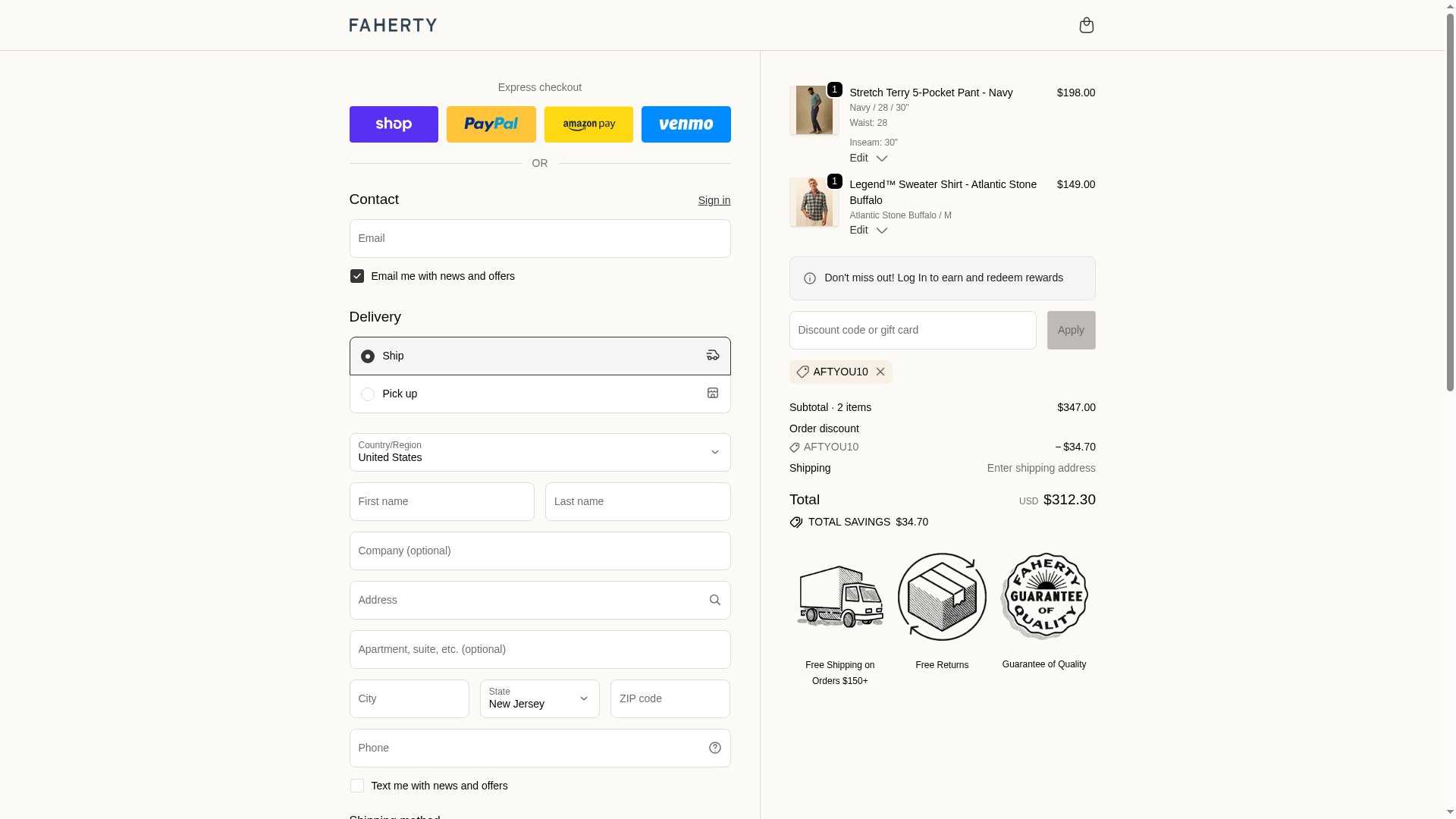This screenshot has height=819, width=1456.
Task: Choose Amazon Pay express checkout
Action: pos(588,124)
